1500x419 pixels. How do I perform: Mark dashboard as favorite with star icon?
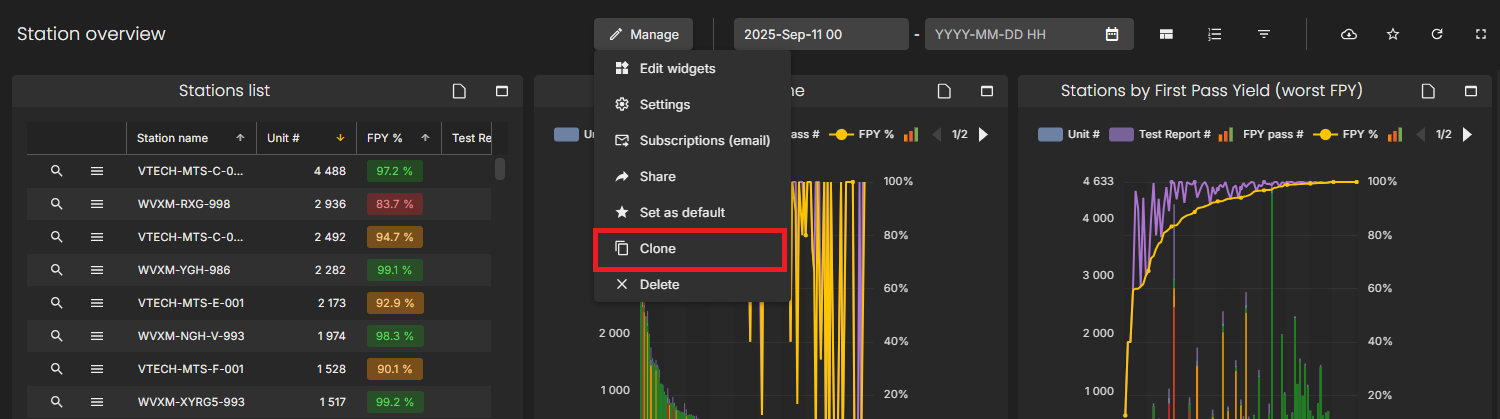click(1393, 34)
